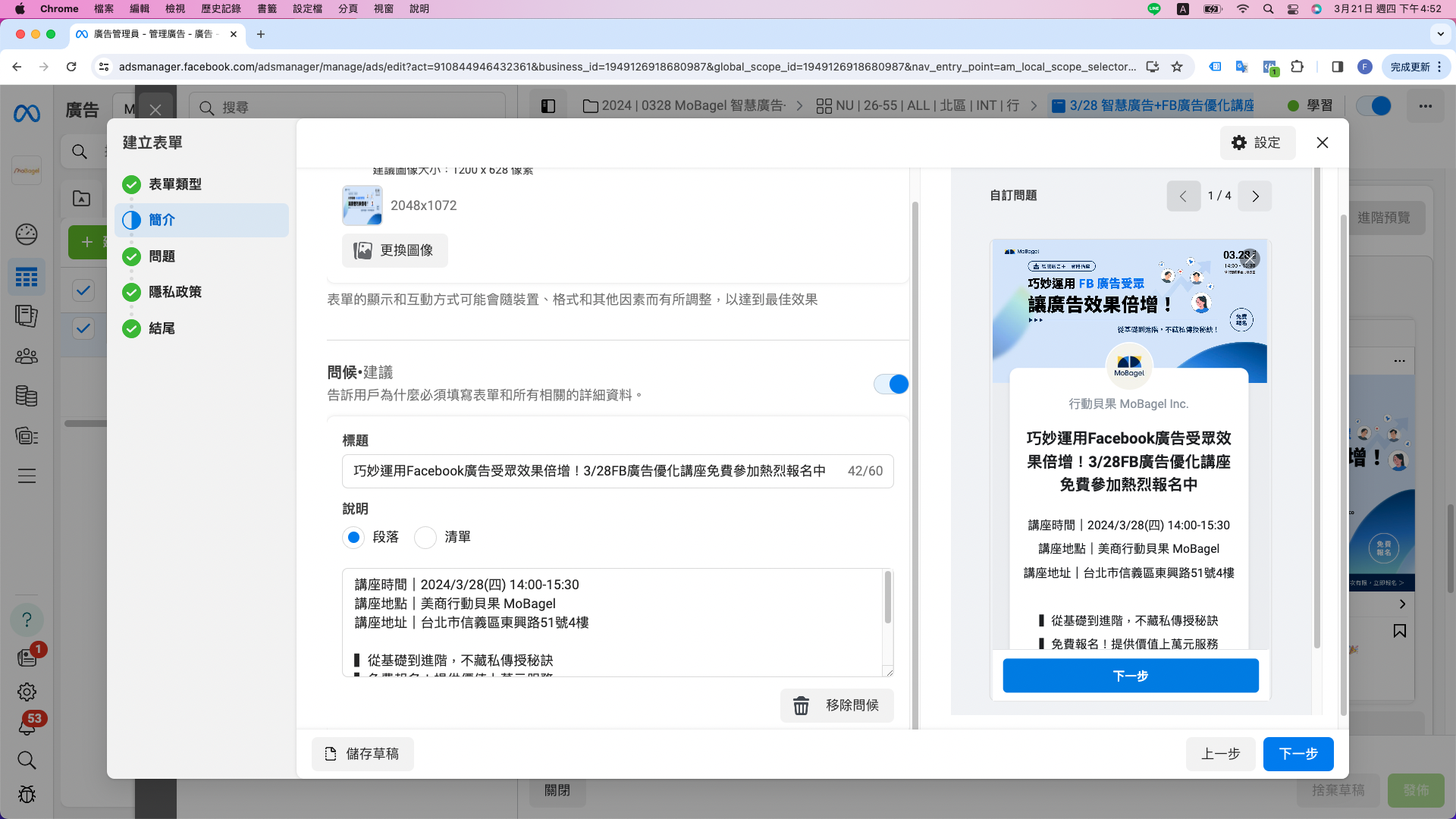Open all tools hamburger menu icon
The image size is (1456, 819).
point(27,476)
